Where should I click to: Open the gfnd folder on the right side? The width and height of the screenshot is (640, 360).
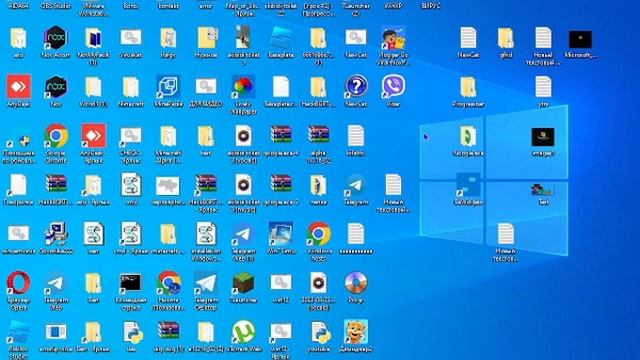coord(505,38)
